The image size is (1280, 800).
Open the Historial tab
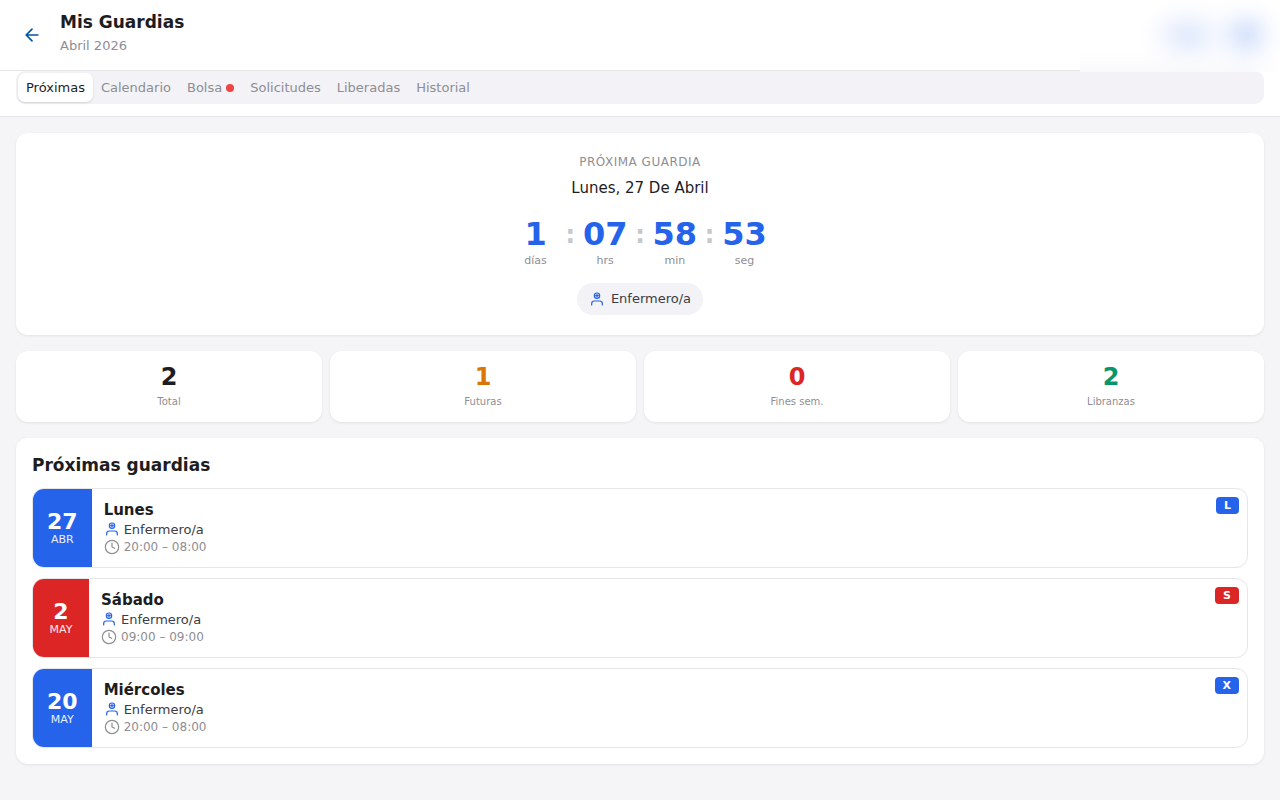click(x=443, y=88)
